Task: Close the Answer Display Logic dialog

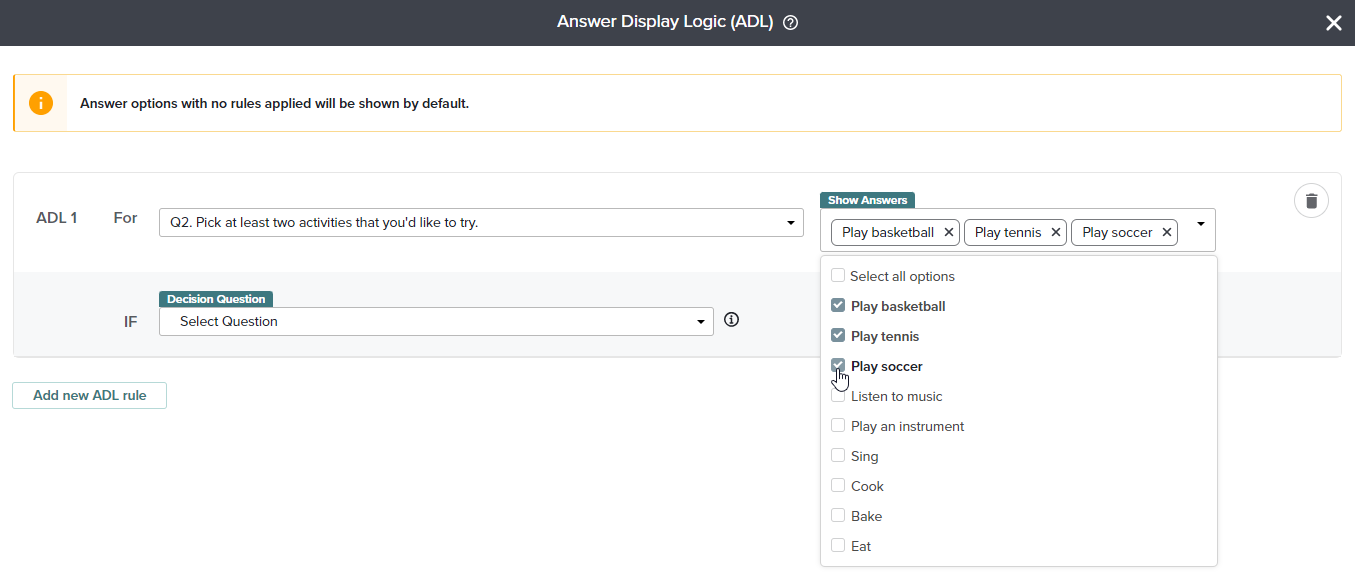Action: (1333, 22)
